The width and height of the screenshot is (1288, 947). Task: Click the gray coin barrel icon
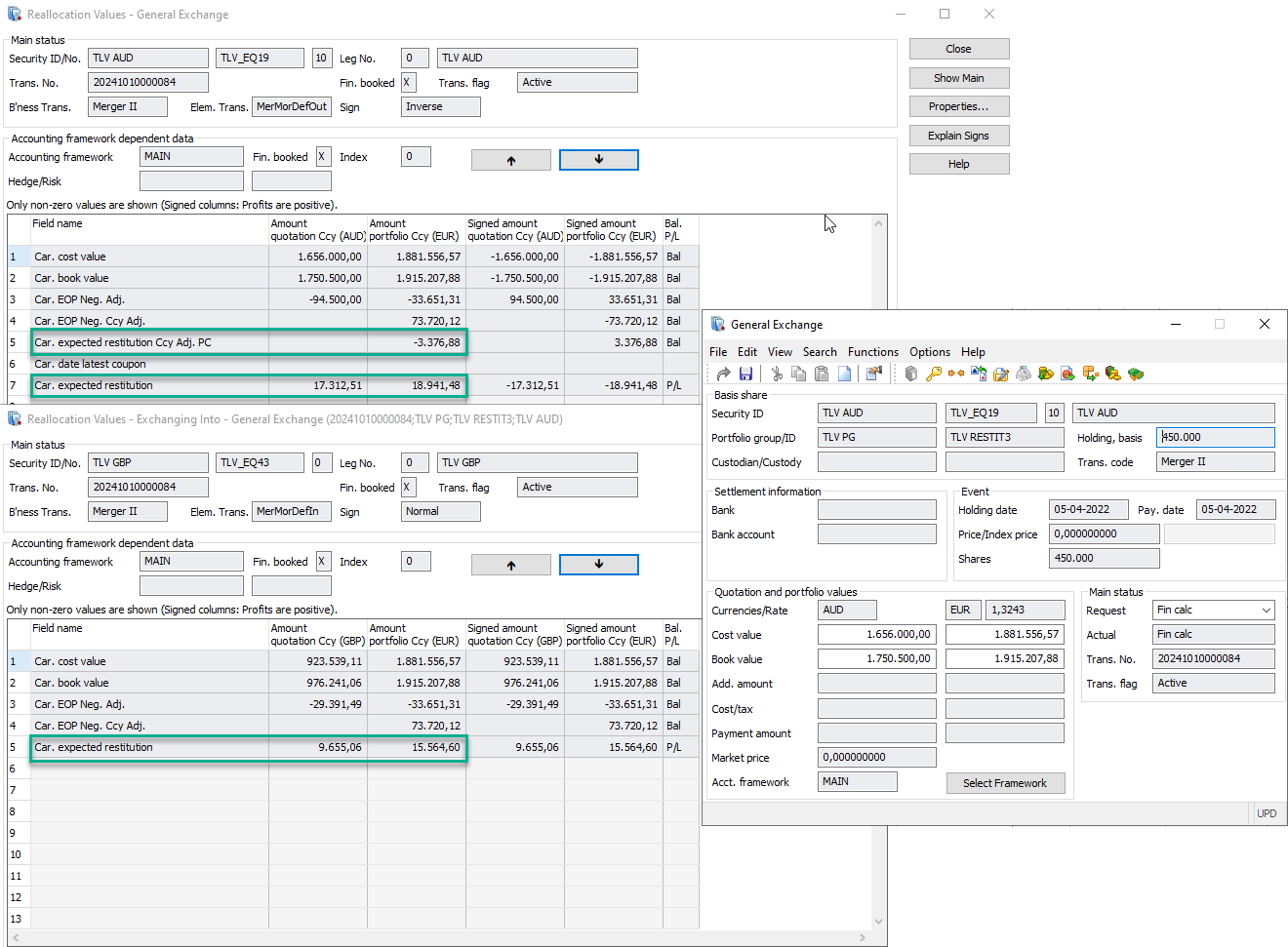pos(911,374)
